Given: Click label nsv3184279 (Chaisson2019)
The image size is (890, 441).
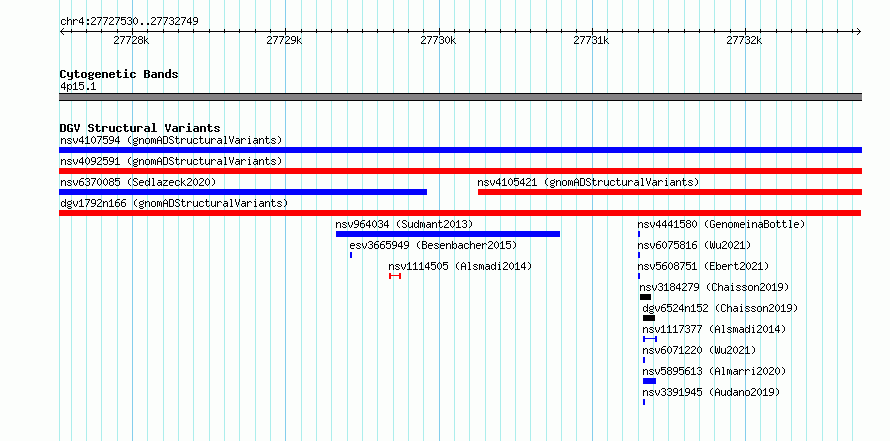Looking at the screenshot, I should point(715,287).
